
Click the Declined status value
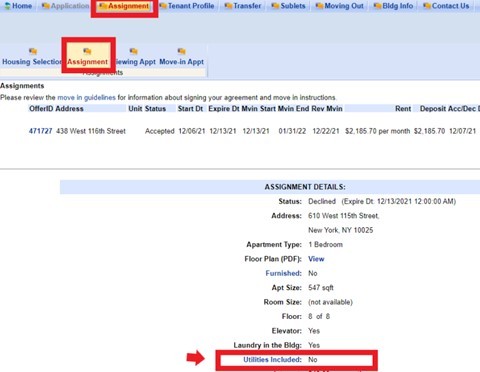pos(322,201)
